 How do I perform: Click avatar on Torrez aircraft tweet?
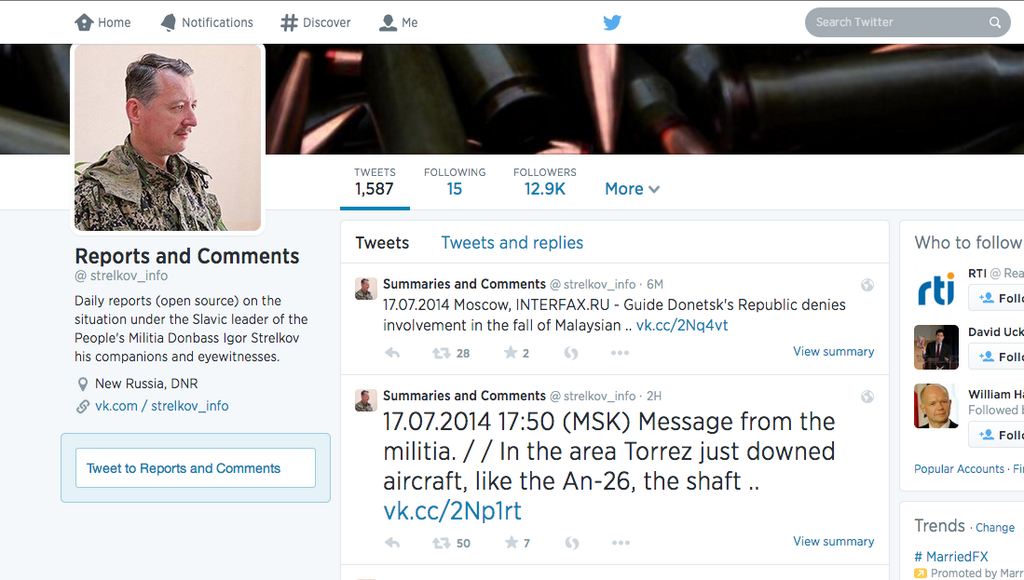tap(366, 400)
